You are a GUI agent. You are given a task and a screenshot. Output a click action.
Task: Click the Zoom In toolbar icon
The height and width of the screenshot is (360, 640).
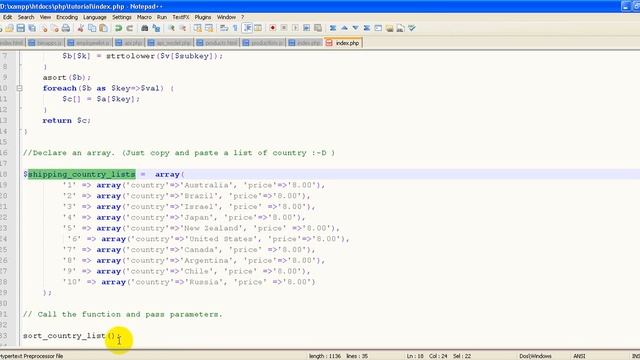click(x=171, y=28)
